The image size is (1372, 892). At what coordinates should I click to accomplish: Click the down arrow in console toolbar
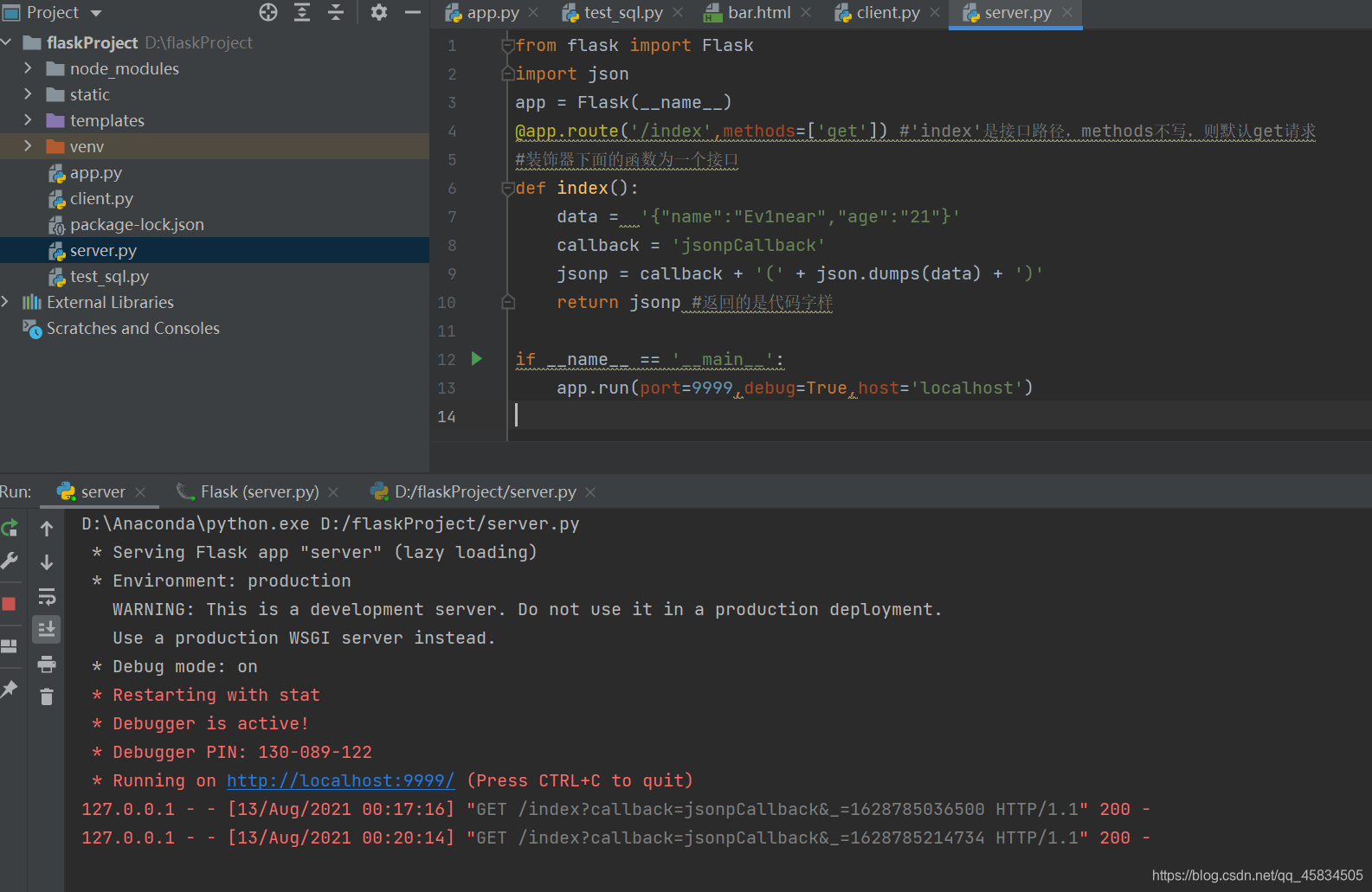click(x=47, y=562)
